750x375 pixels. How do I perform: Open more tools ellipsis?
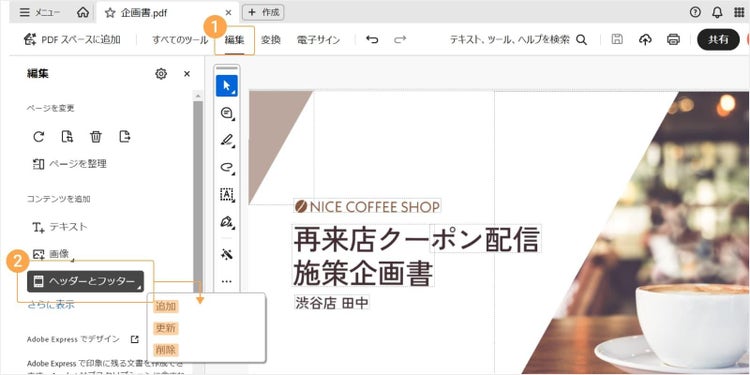[x=227, y=281]
